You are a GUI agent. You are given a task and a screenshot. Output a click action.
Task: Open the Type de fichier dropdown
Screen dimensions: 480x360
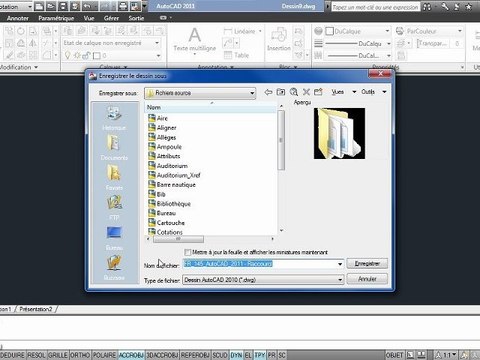click(x=263, y=280)
